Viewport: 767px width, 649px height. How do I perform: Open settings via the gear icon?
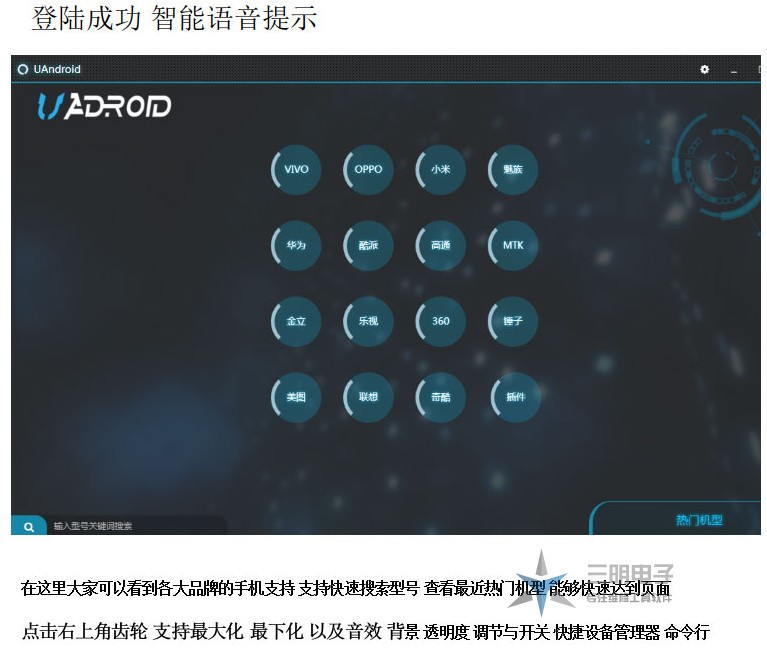[704, 69]
